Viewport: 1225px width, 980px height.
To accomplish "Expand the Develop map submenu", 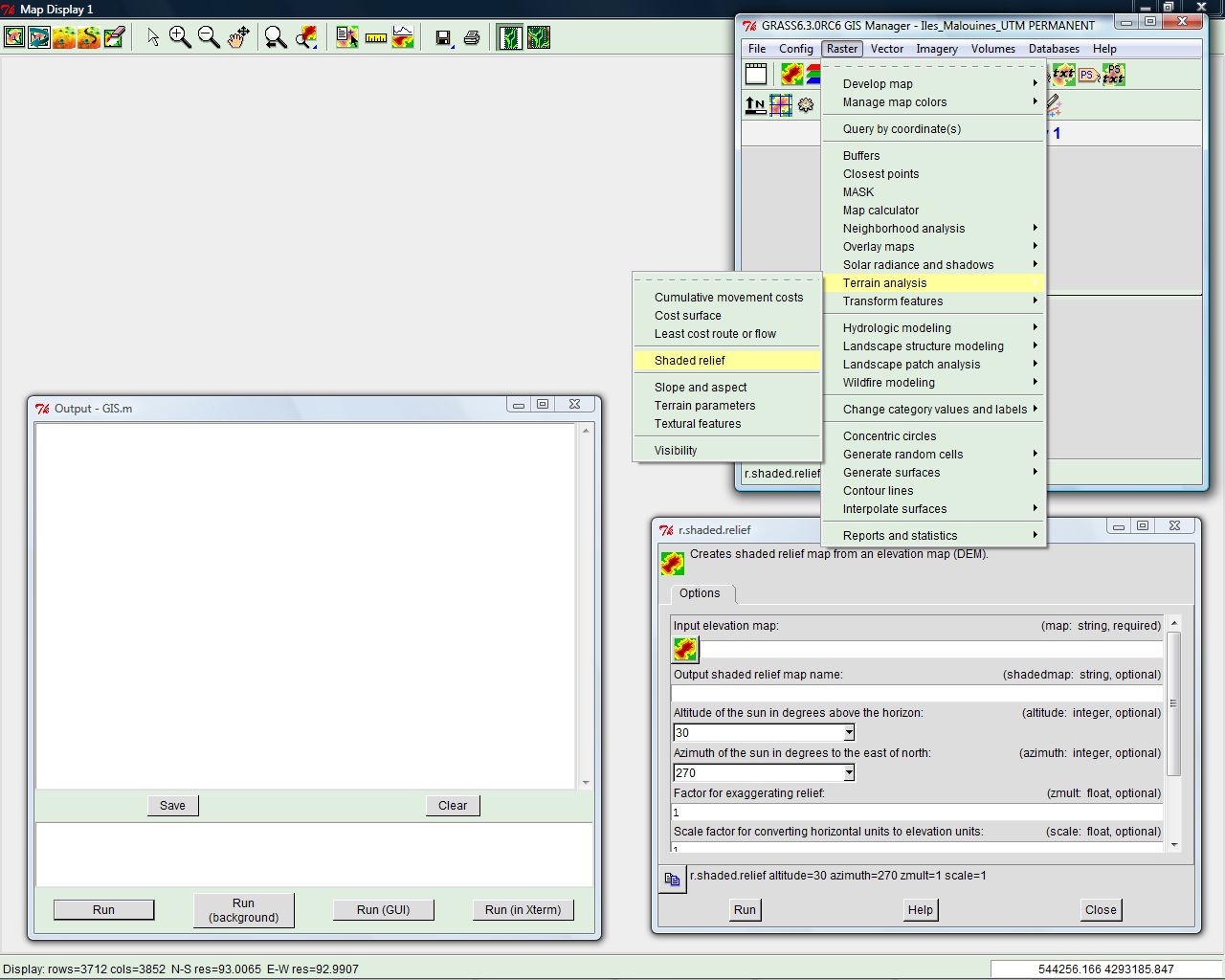I will (933, 84).
